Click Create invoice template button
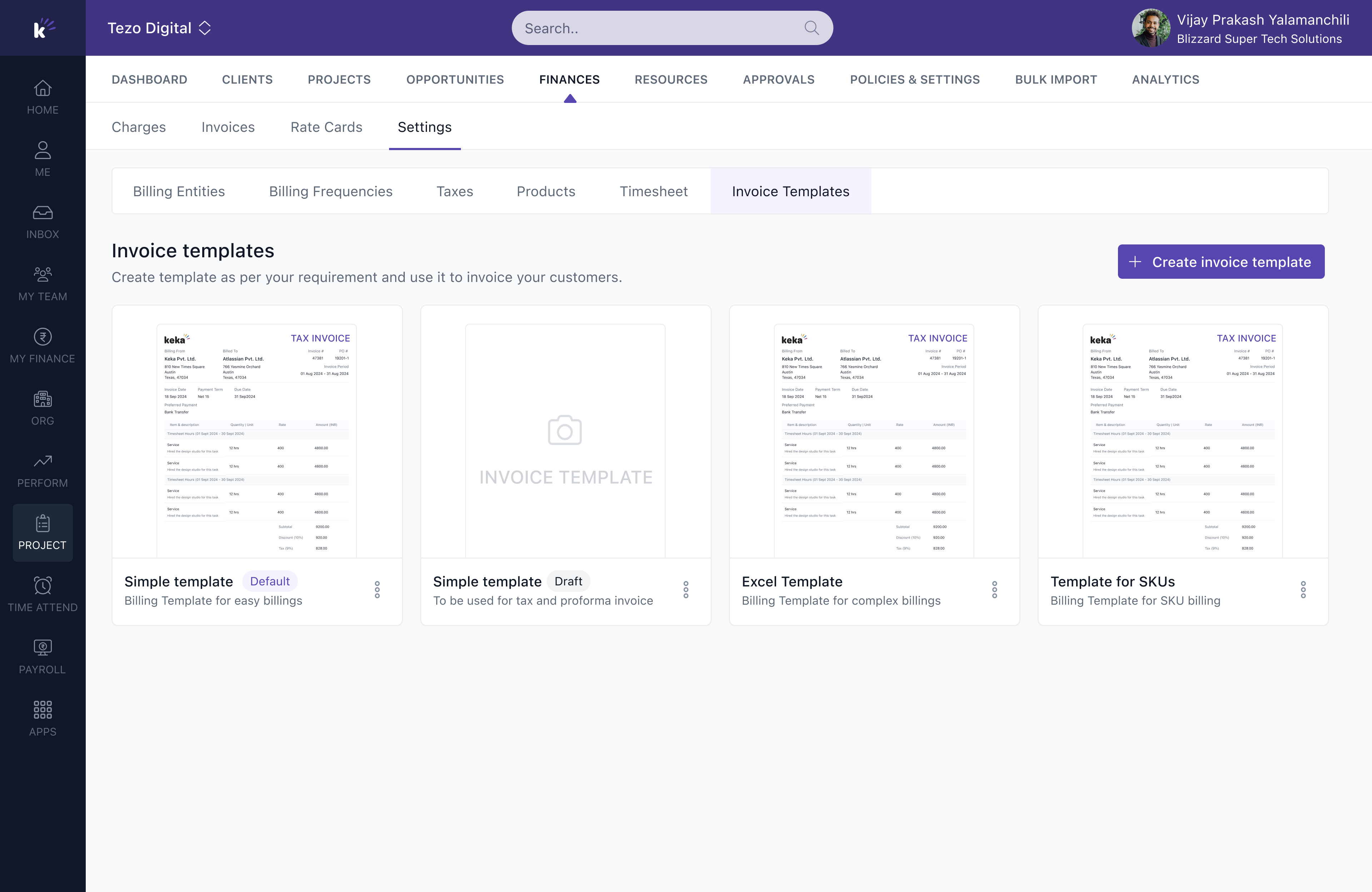The width and height of the screenshot is (1372, 892). [1221, 262]
